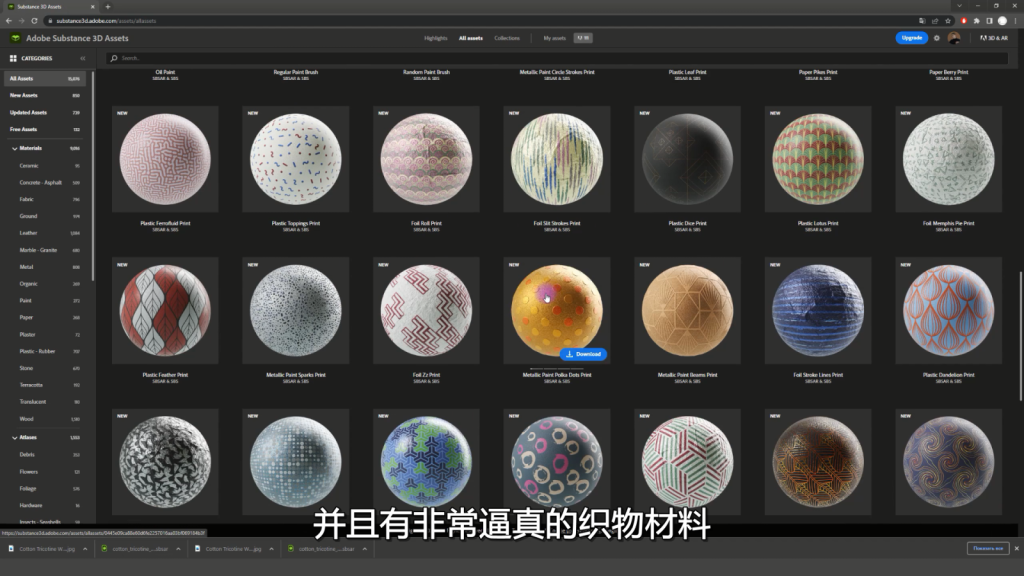Open the Chrome three-dot menu

pyautogui.click(x=1016, y=21)
